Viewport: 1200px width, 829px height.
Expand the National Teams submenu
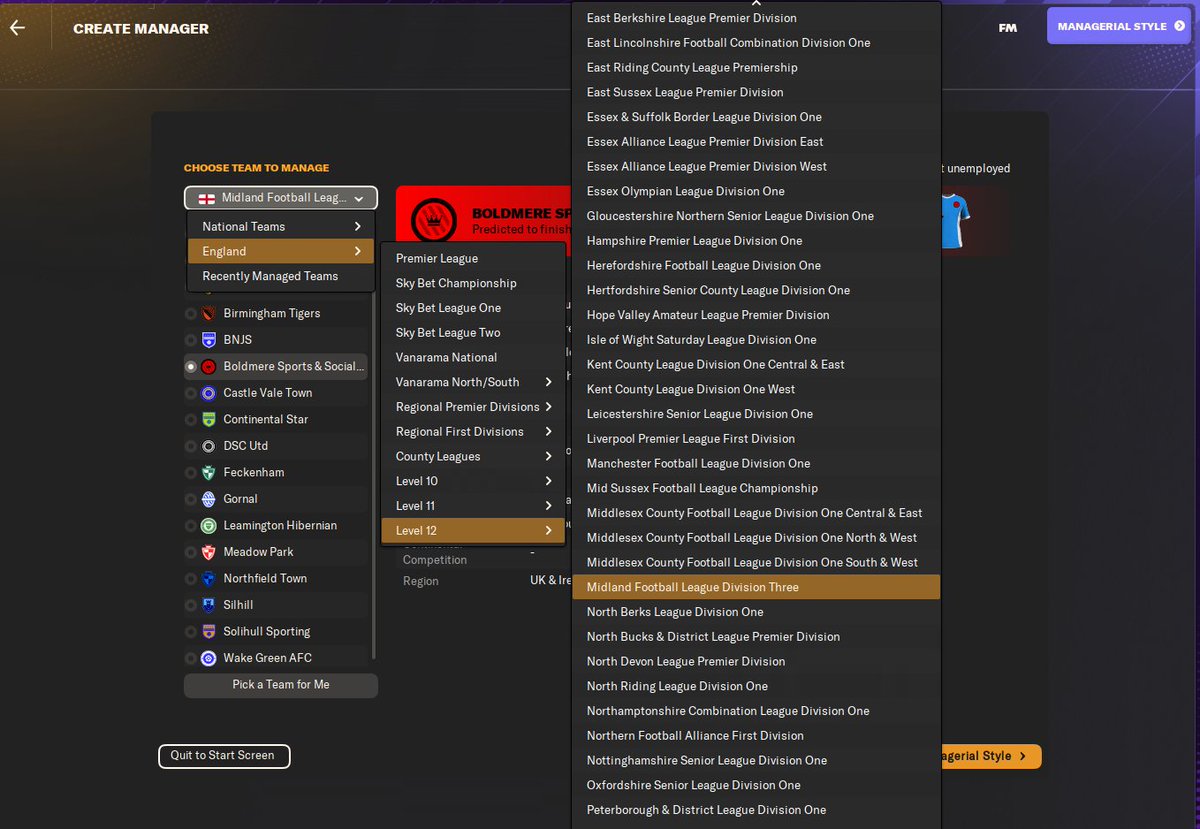click(x=281, y=226)
